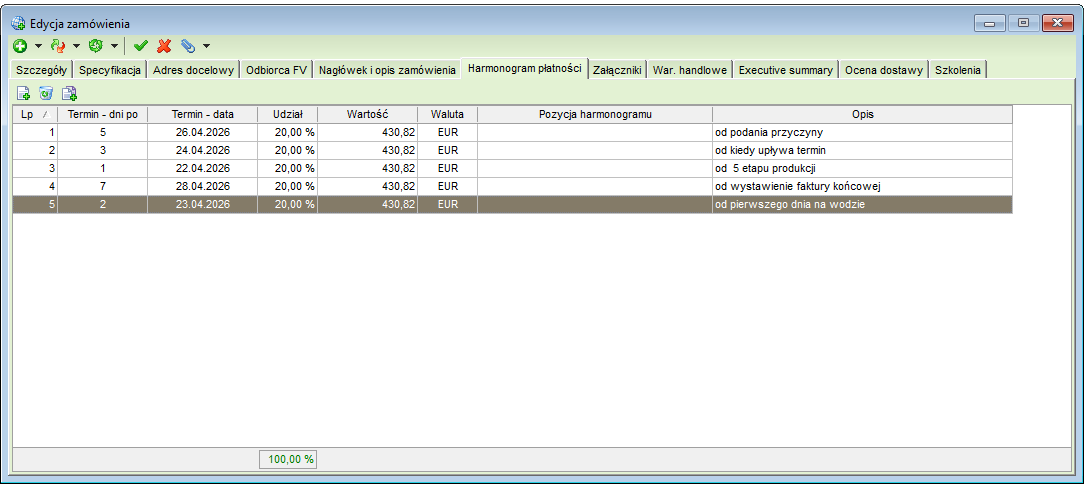Click Pozycja harmonogramu column header
Viewport: 1084px width, 484px height.
[595, 114]
